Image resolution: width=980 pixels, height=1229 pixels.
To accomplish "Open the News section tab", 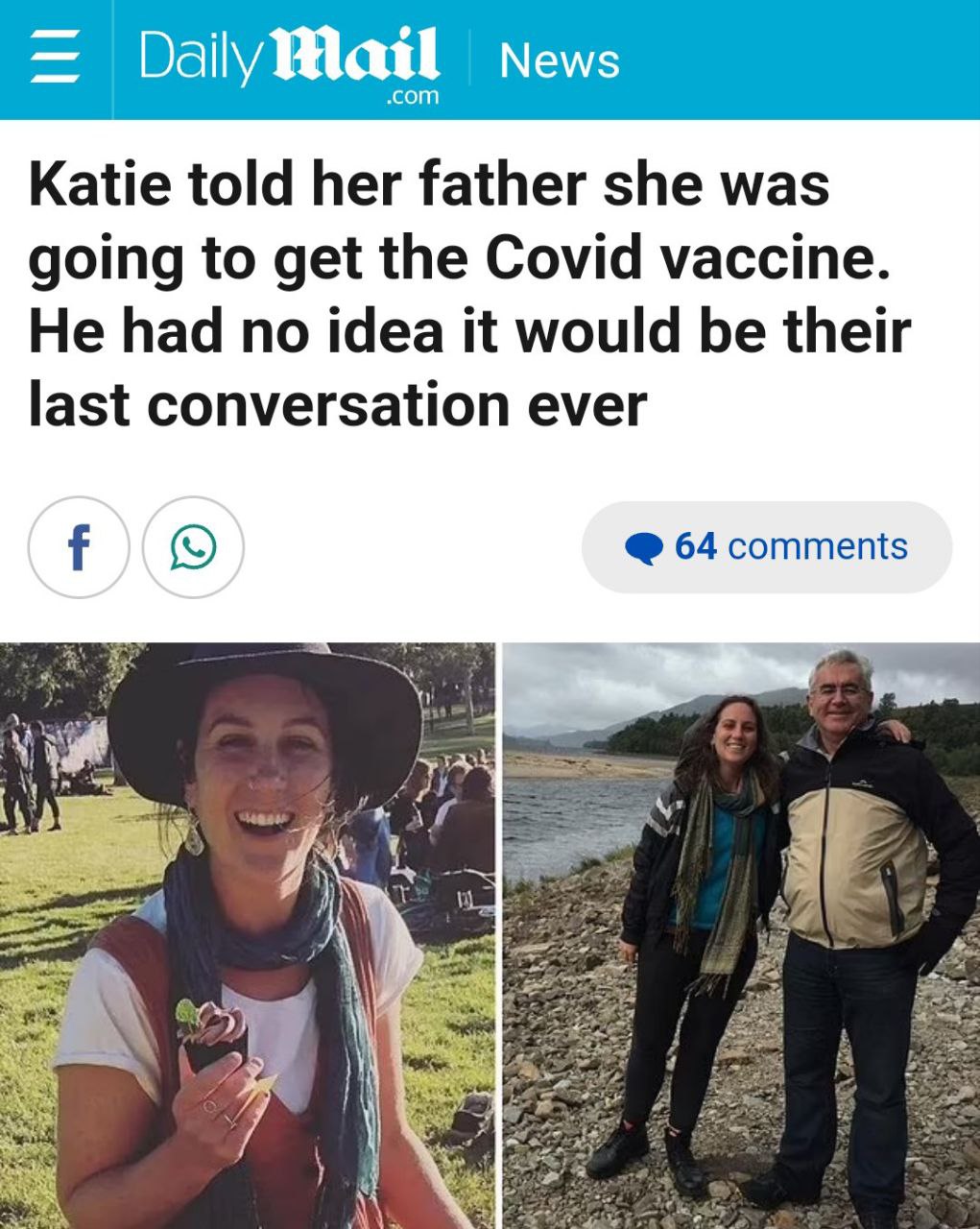I will coord(560,60).
